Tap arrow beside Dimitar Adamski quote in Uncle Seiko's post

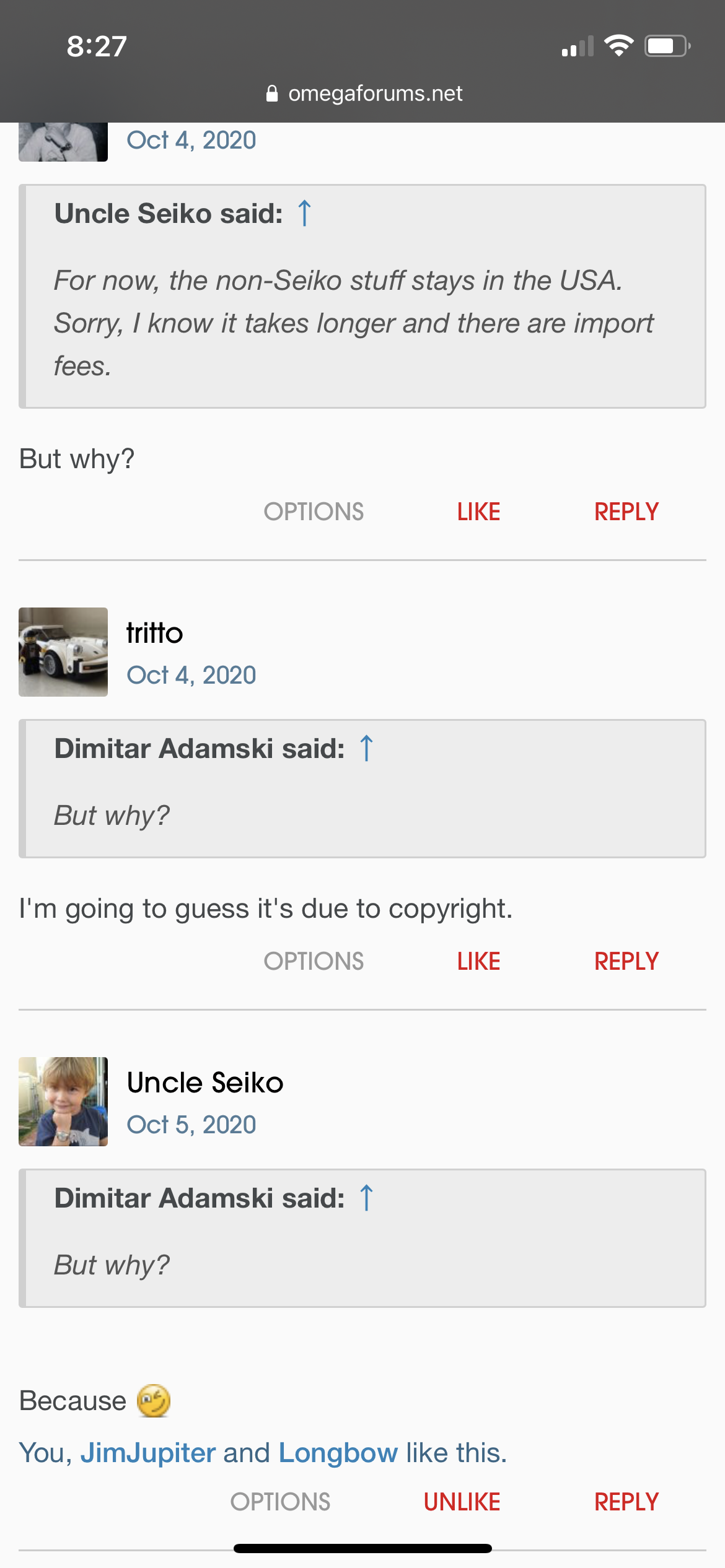pos(366,1198)
